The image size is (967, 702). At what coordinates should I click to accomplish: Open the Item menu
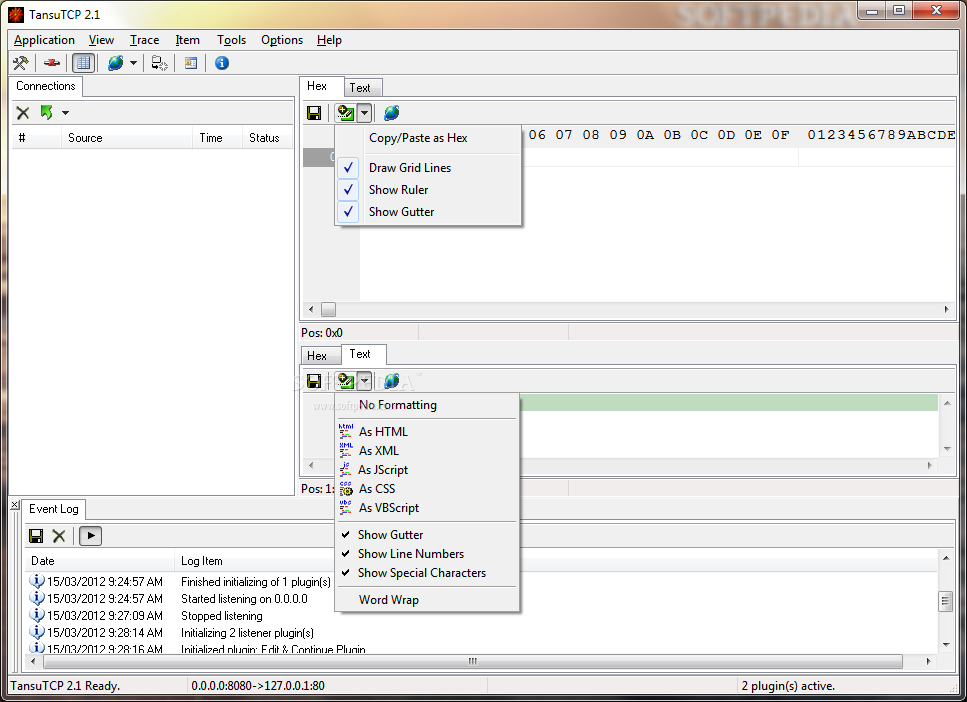187,40
